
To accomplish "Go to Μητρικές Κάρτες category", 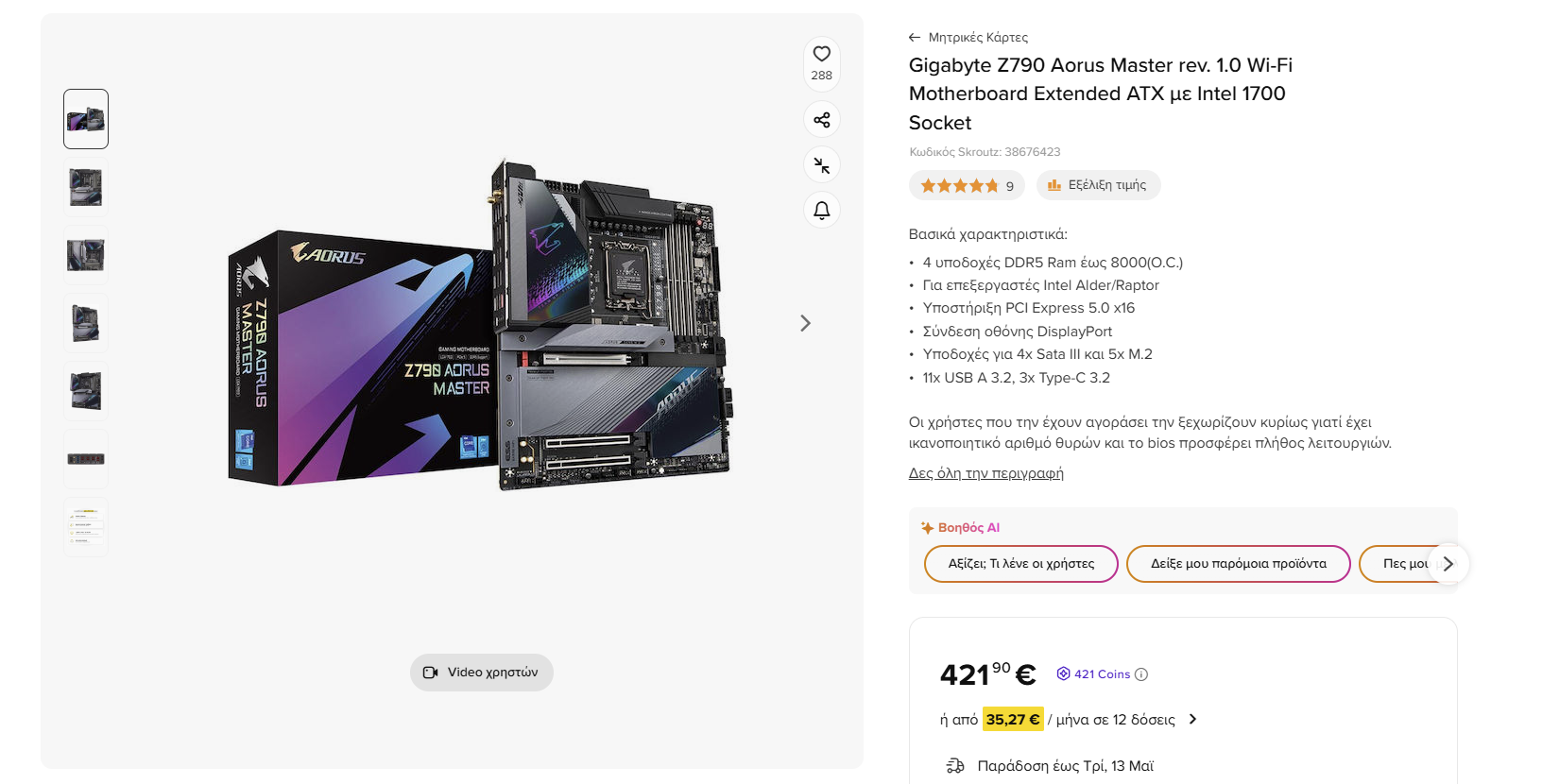I will click(977, 38).
